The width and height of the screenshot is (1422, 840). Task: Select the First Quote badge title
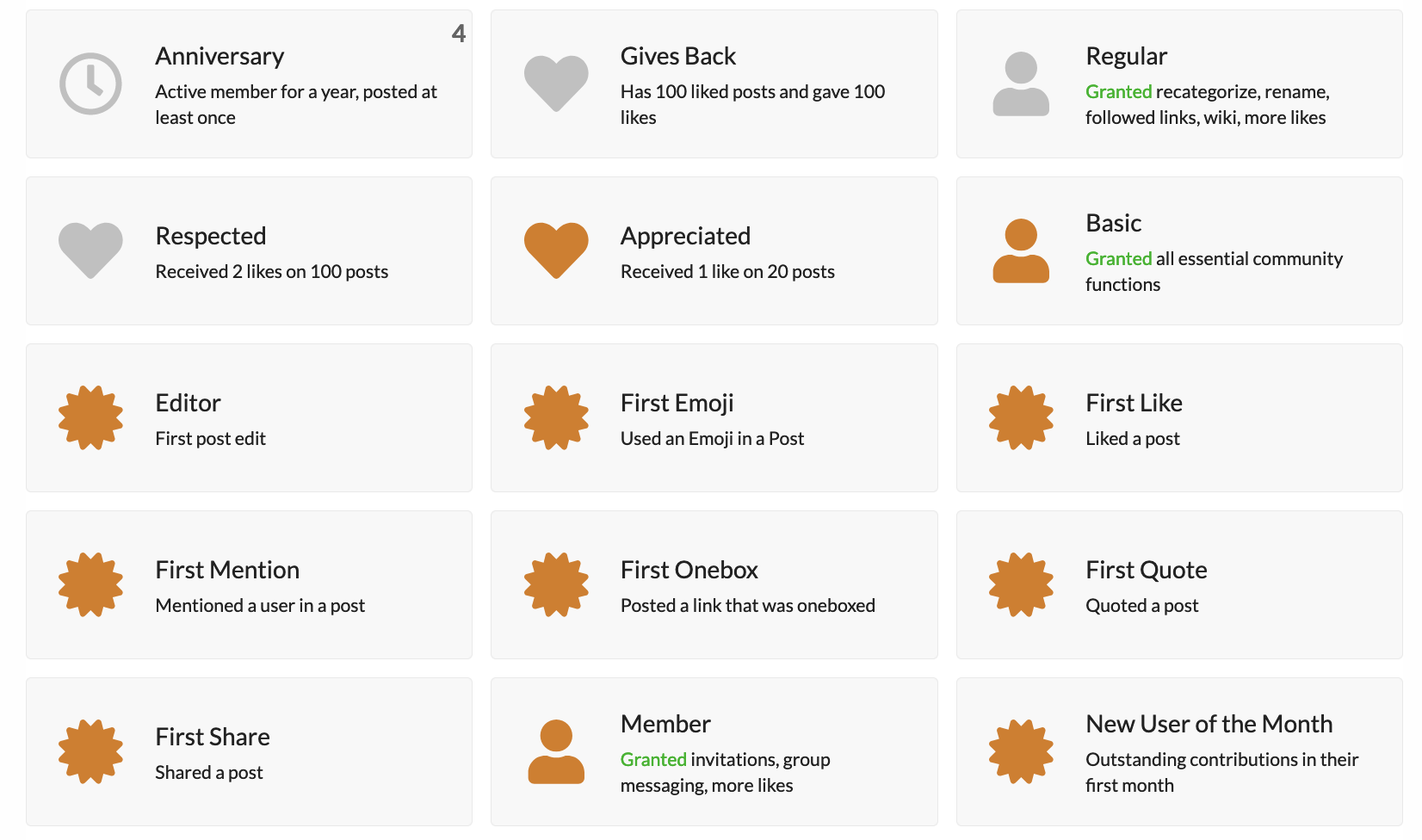[x=1146, y=570]
